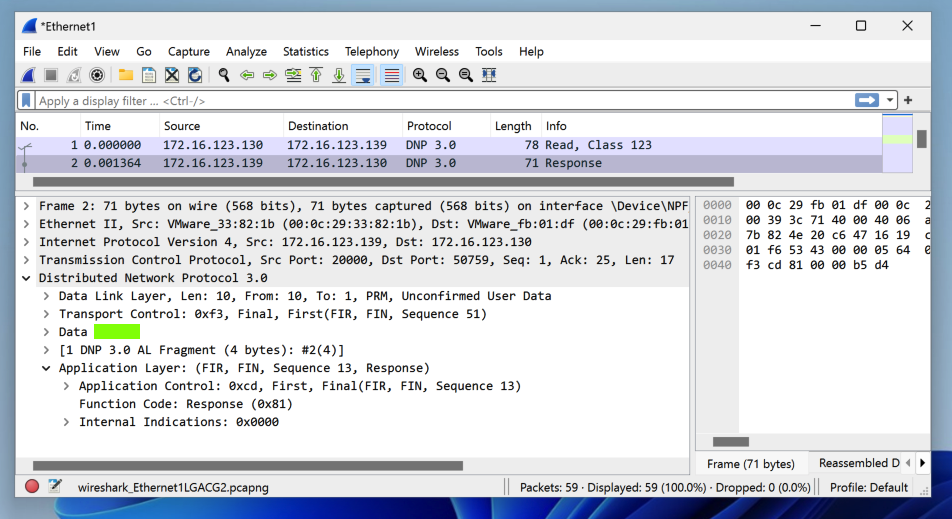This screenshot has height=519, width=952.
Task: Click Profile: Default in status bar
Action: [x=869, y=487]
